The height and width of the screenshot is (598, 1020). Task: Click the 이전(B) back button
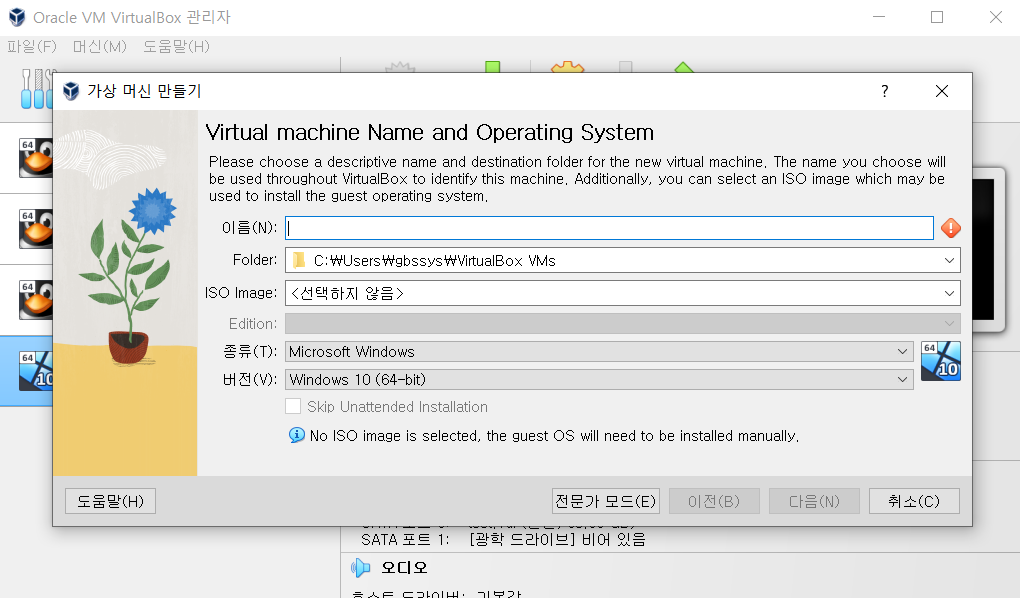tap(714, 501)
